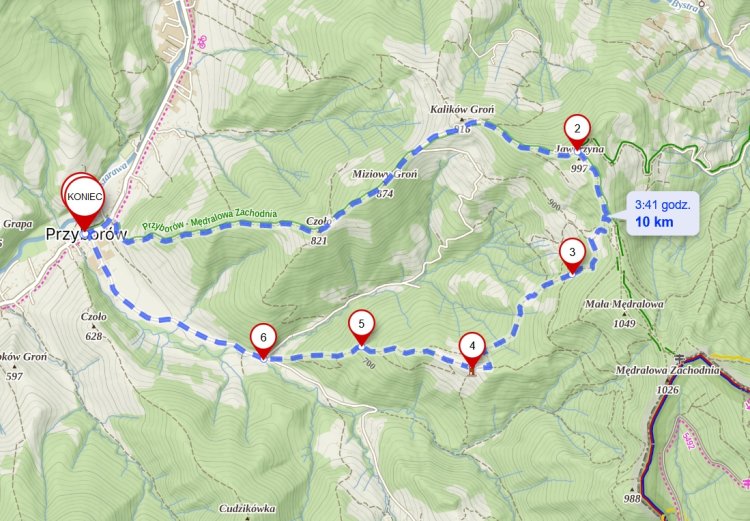Click the Cudzikówka peak label
Viewport: 750px width, 521px height.
tap(247, 509)
